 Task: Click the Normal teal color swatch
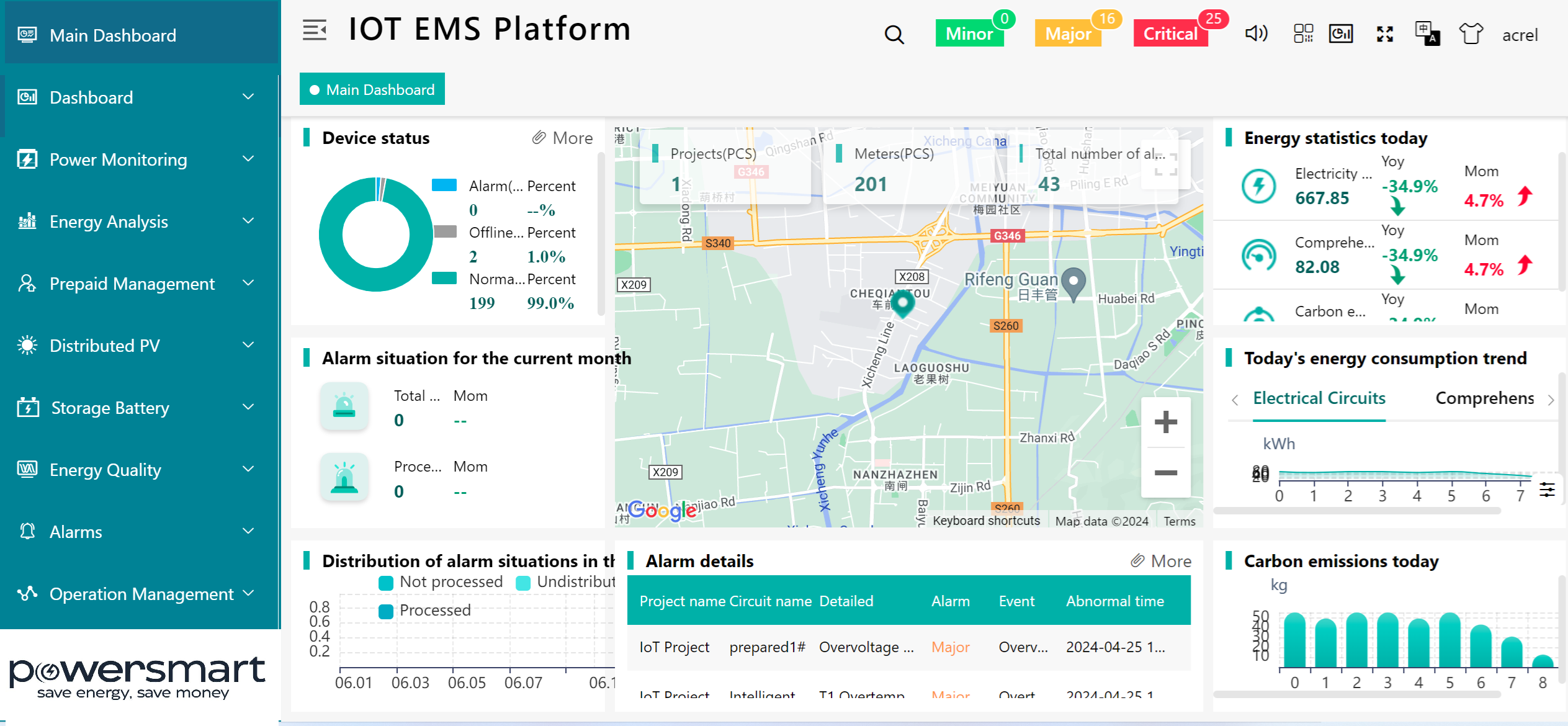tap(444, 278)
